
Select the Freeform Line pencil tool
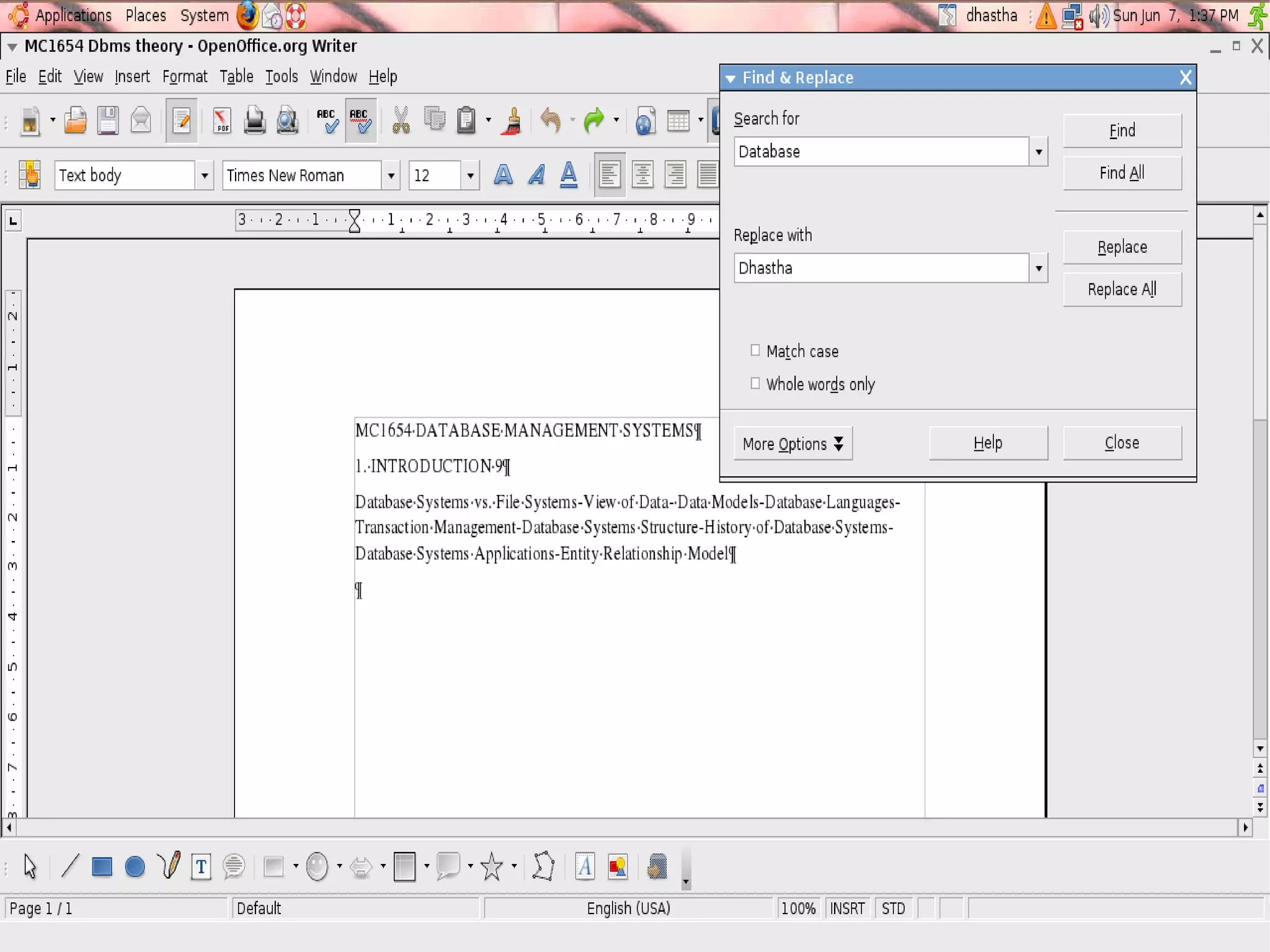pyautogui.click(x=168, y=865)
